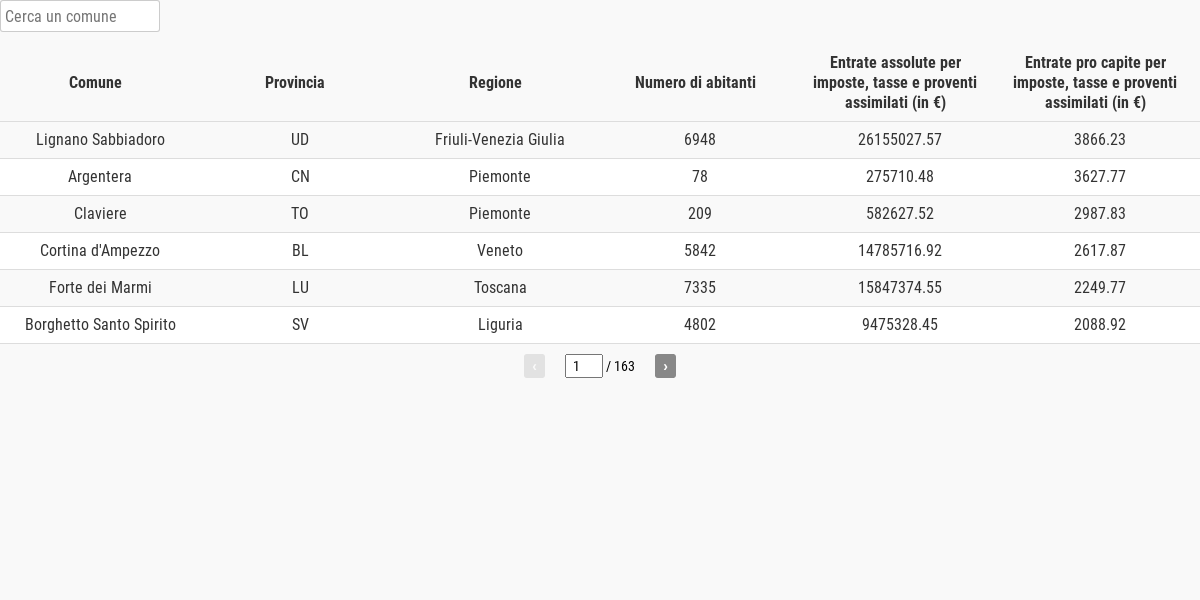Click the Liguria region cell
The width and height of the screenshot is (1200, 600).
(x=500, y=325)
